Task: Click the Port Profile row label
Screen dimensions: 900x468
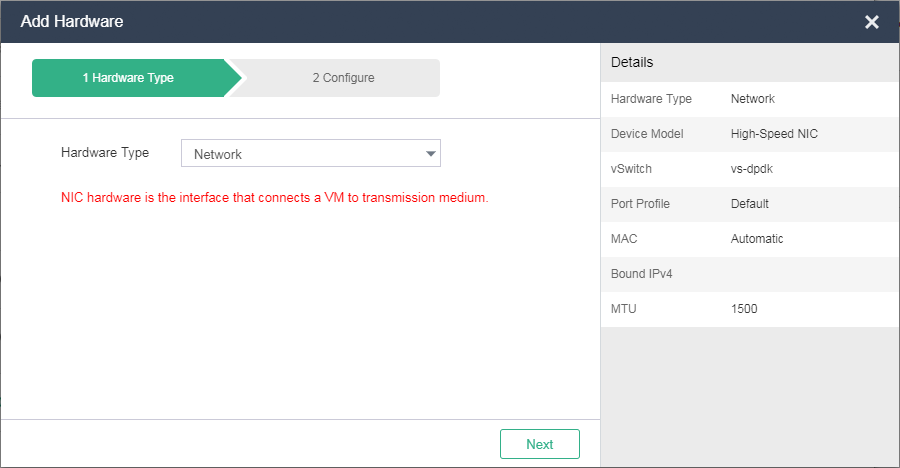Action: coord(640,204)
